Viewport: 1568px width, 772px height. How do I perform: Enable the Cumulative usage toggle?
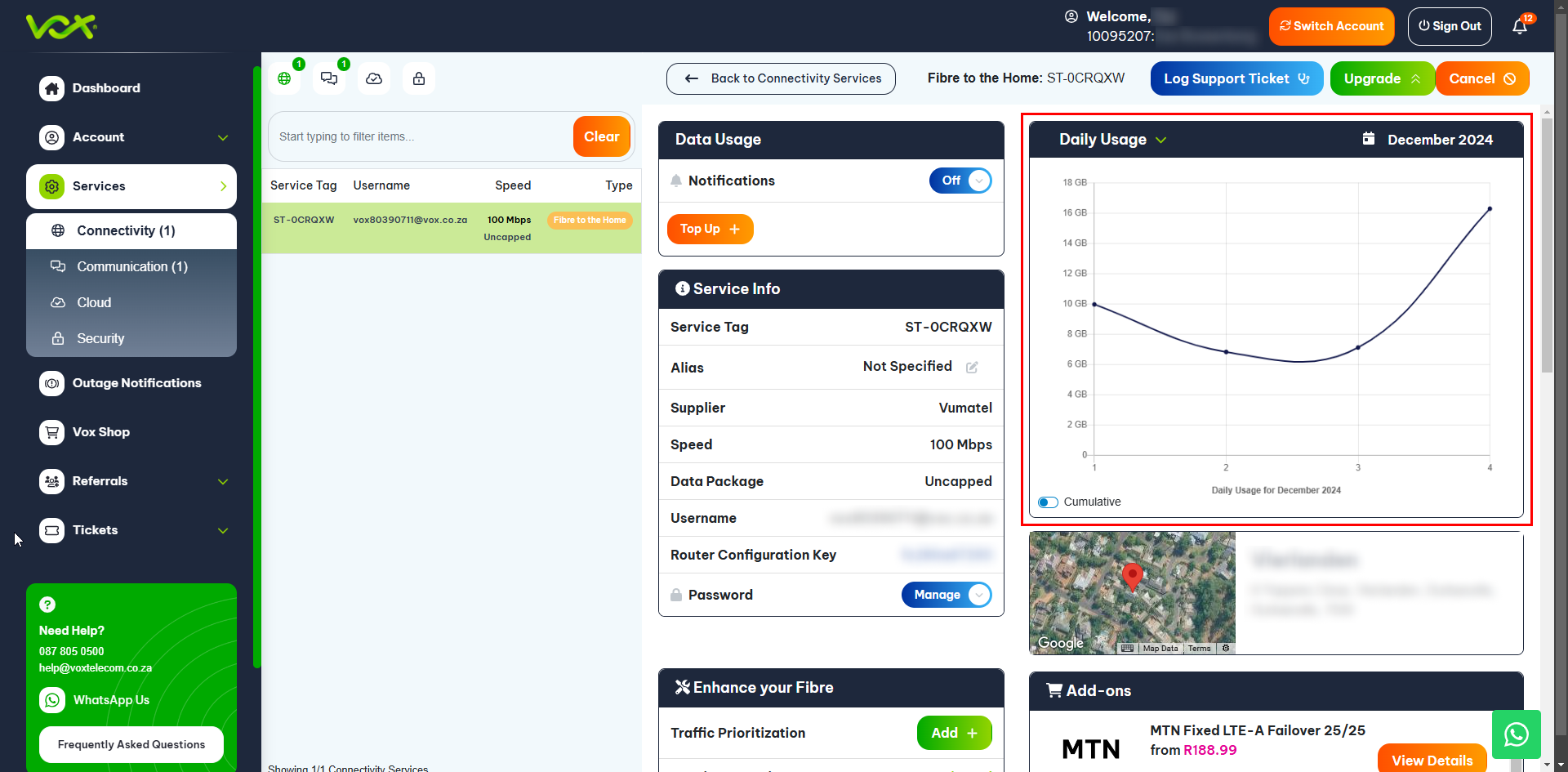click(x=1048, y=502)
